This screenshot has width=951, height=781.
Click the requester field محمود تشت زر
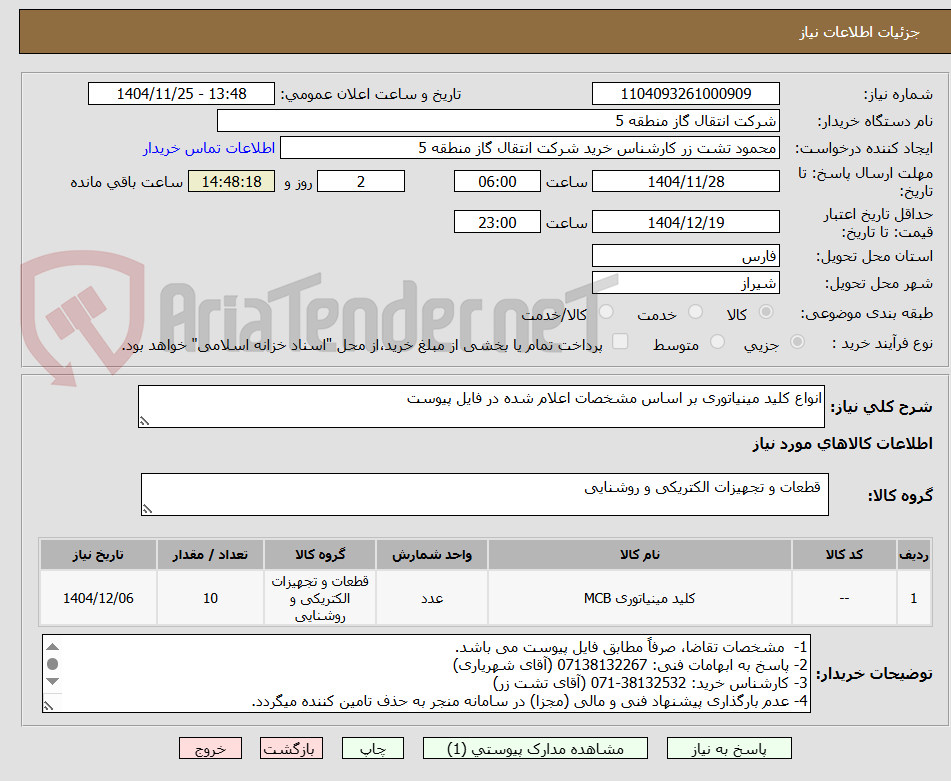[529, 148]
